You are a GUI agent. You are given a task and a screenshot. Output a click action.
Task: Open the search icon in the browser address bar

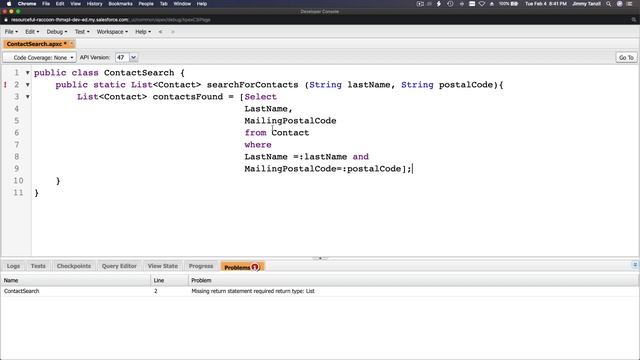click(x=633, y=20)
